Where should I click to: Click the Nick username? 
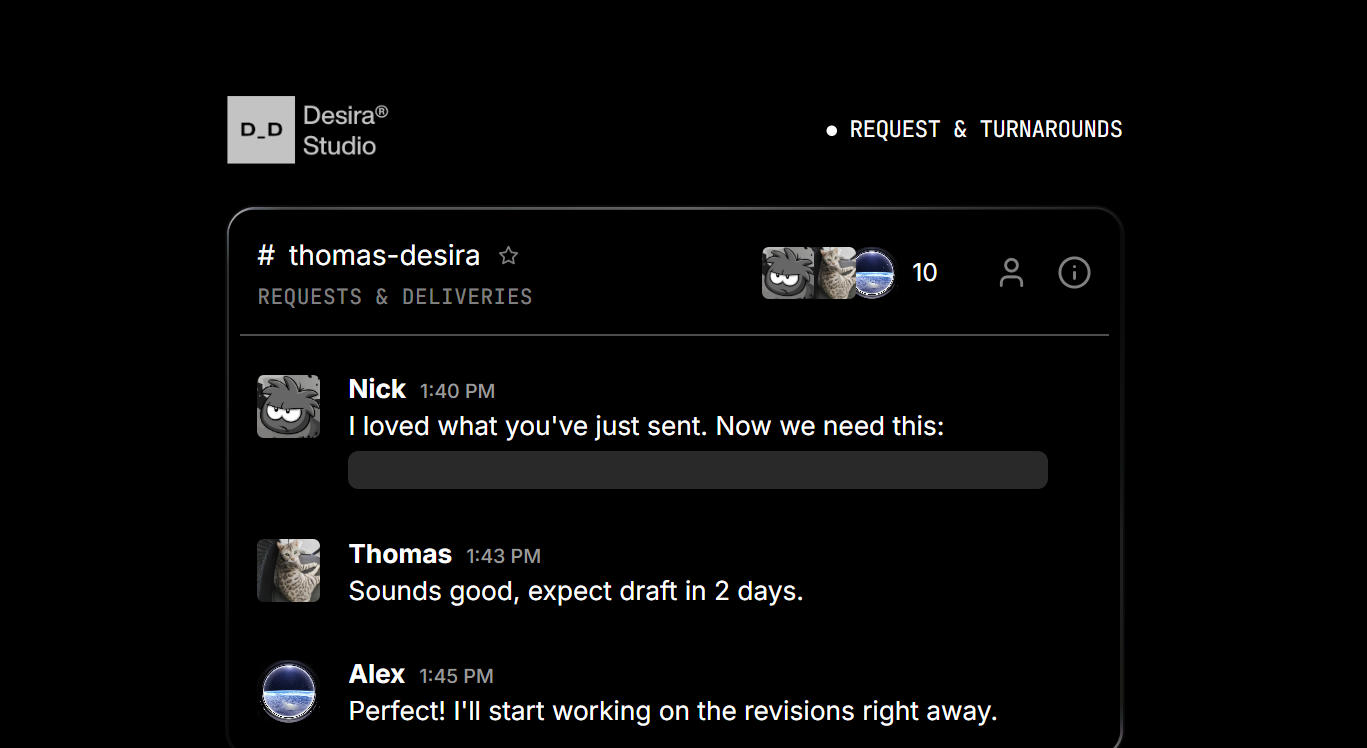pyautogui.click(x=377, y=389)
